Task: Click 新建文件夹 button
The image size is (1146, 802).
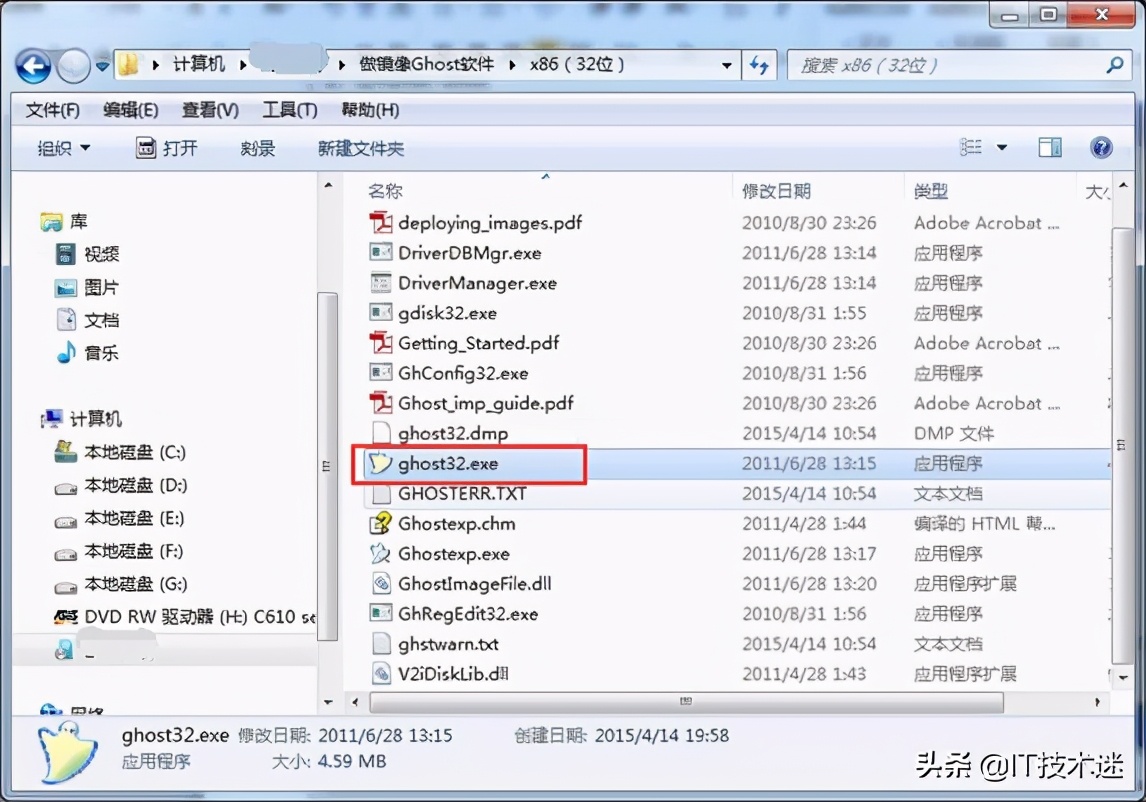Action: [361, 148]
